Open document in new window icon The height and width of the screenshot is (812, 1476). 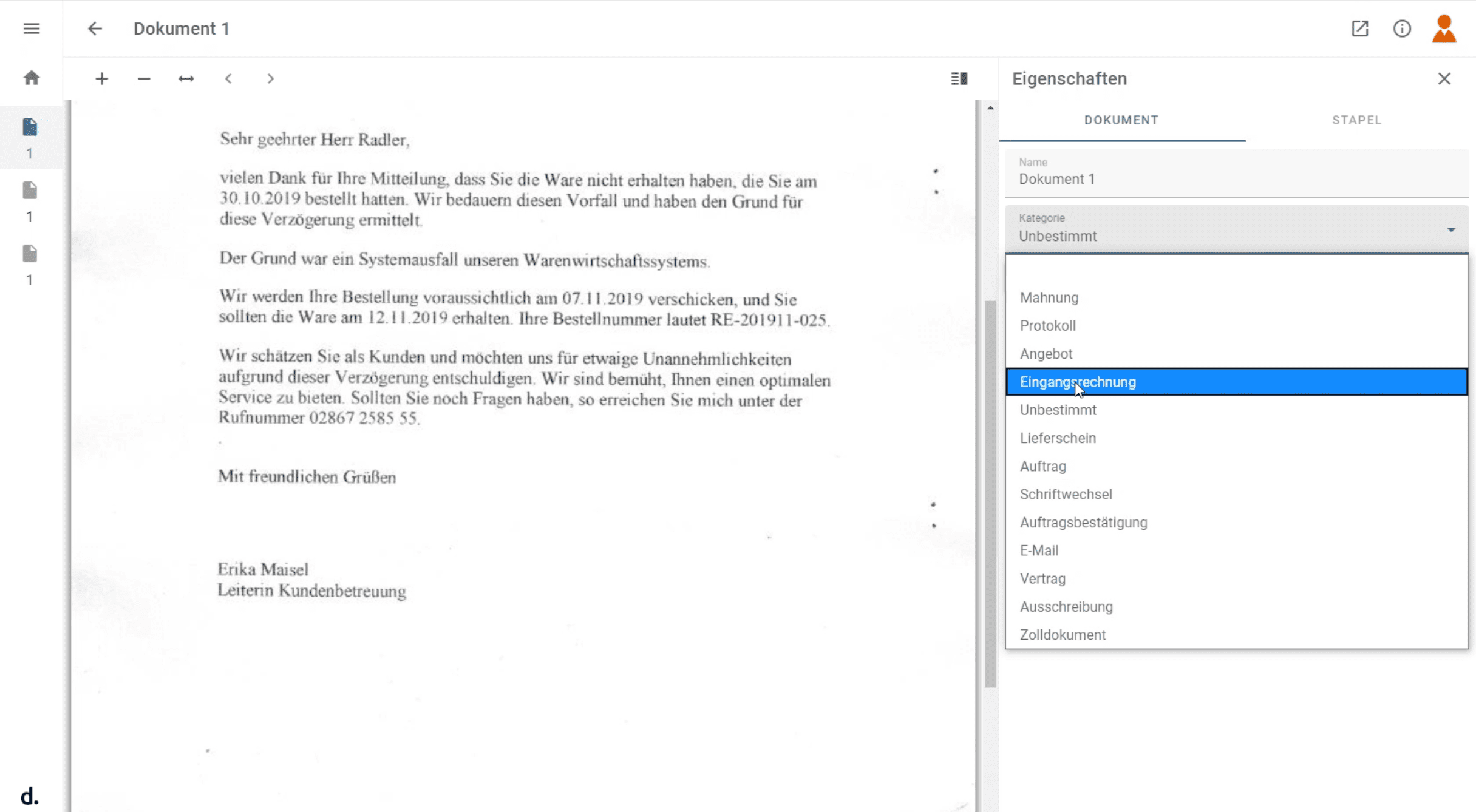1360,29
